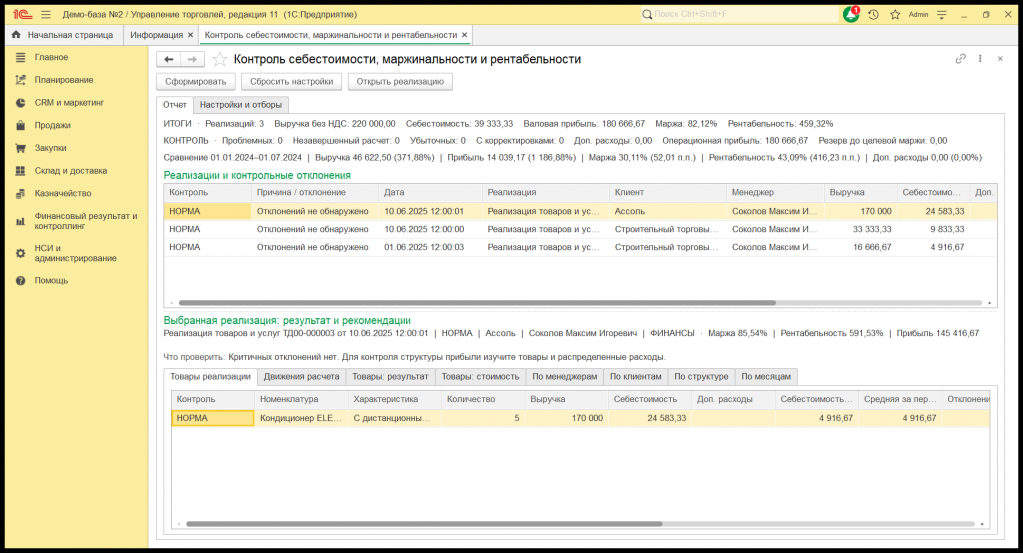Open the Главное section icon
Screen dimensions: 1023x553
[x=21, y=57]
